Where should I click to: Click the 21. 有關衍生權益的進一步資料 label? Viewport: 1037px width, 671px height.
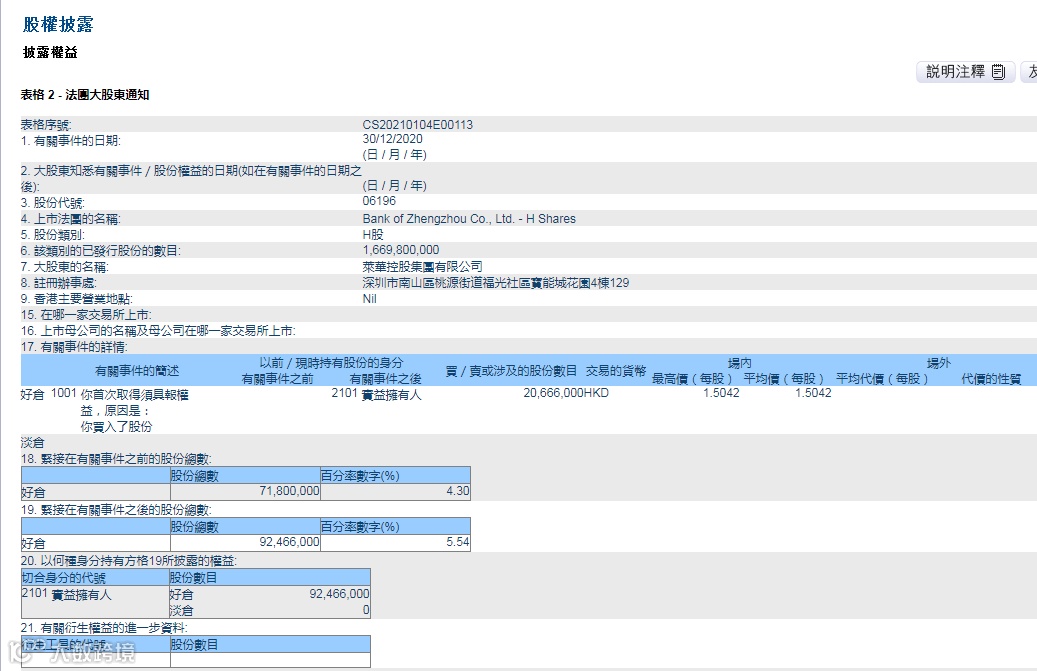tap(104, 628)
